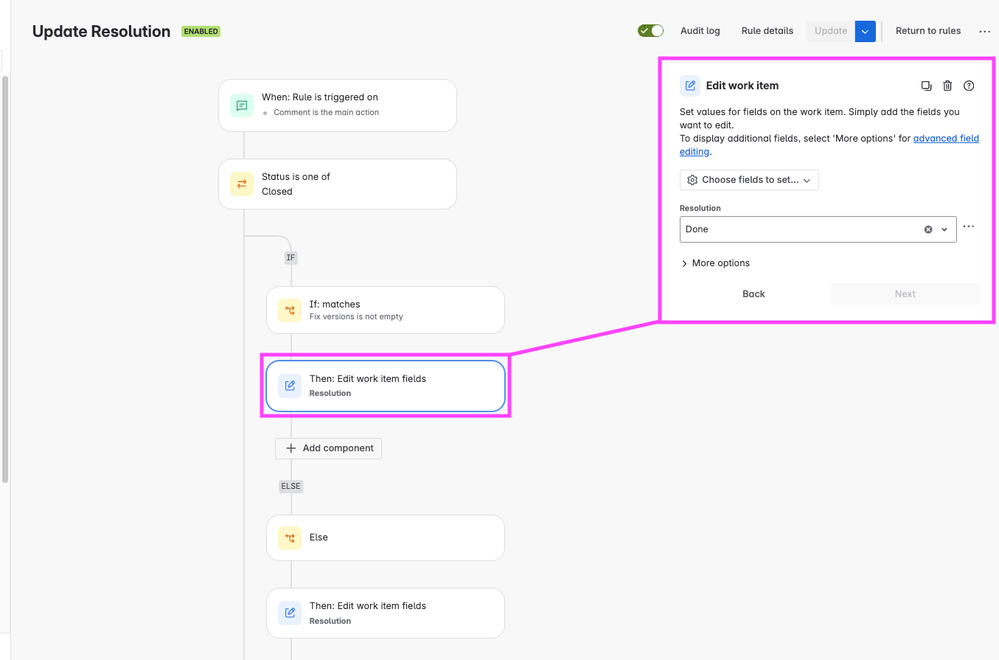
Task: Toggle the rule enabled switch
Action: (650, 31)
